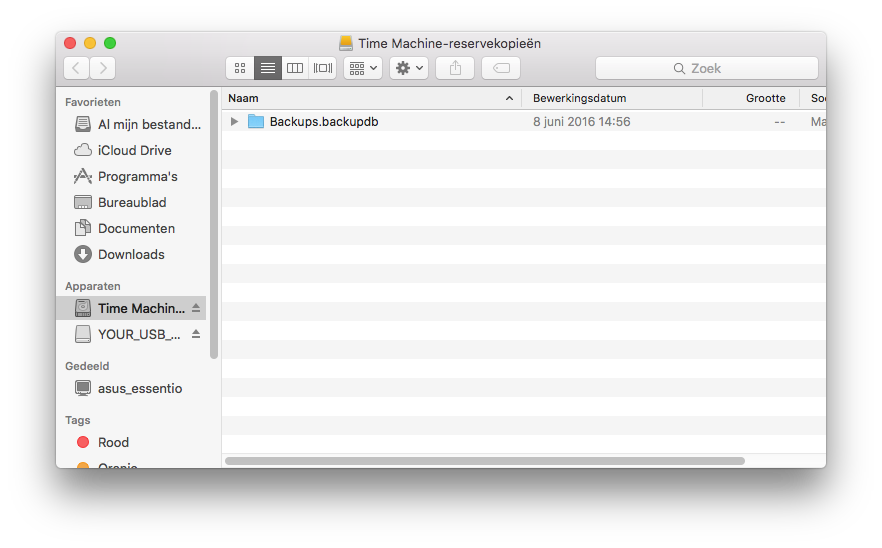Switch to column view
882x548 pixels.
click(295, 68)
